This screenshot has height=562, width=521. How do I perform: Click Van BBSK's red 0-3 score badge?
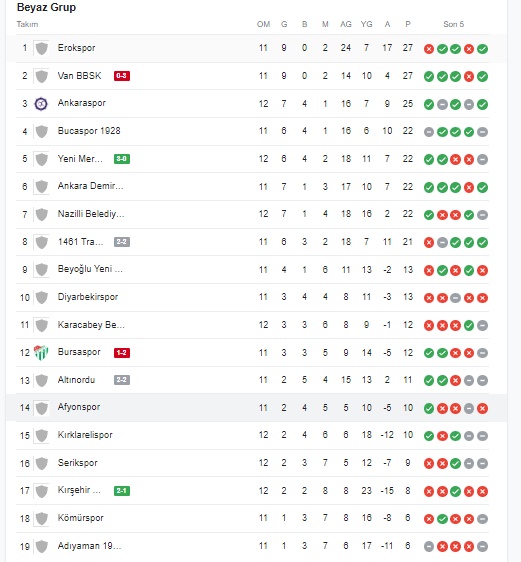coord(122,76)
